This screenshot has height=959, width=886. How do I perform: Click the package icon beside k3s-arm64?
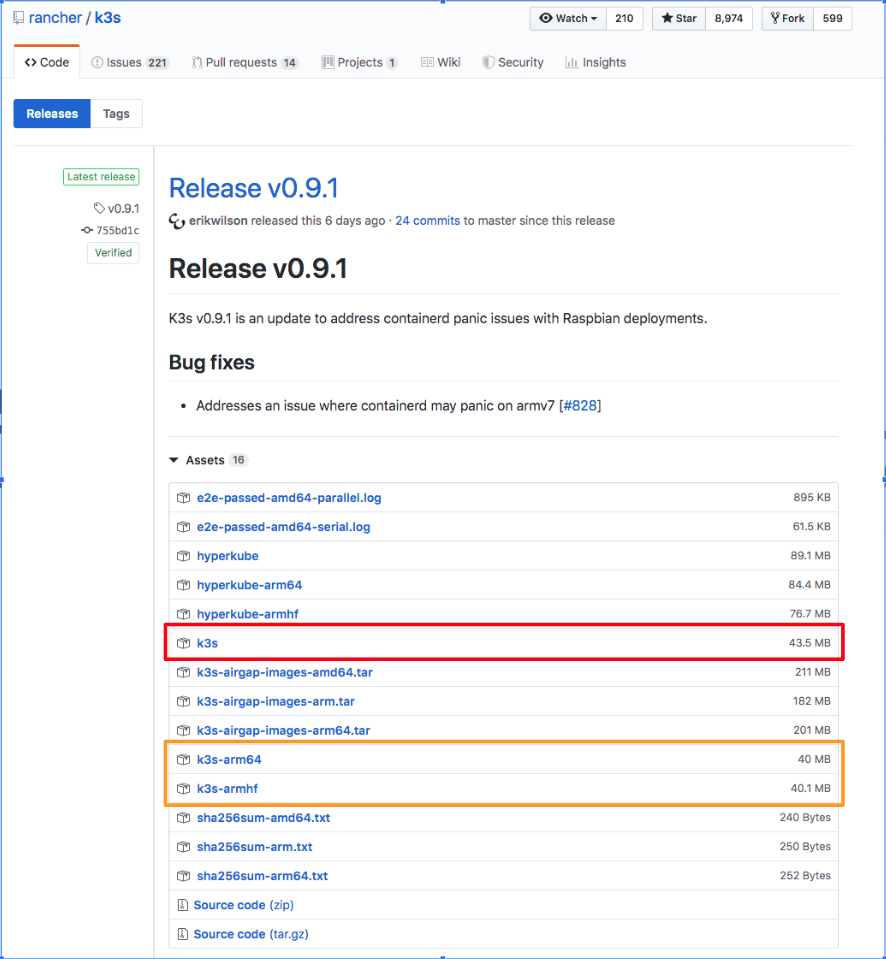pos(183,760)
